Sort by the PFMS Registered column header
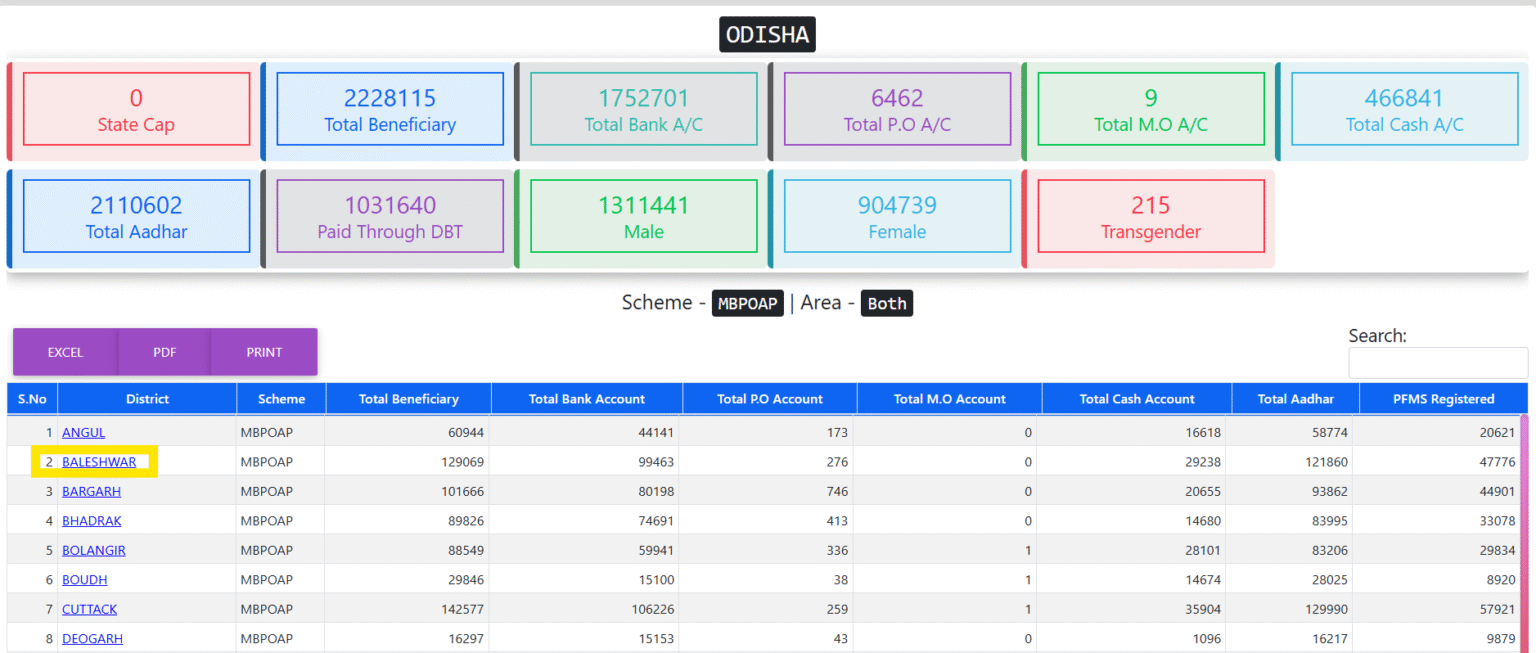The height and width of the screenshot is (653, 1536). pyautogui.click(x=1443, y=398)
